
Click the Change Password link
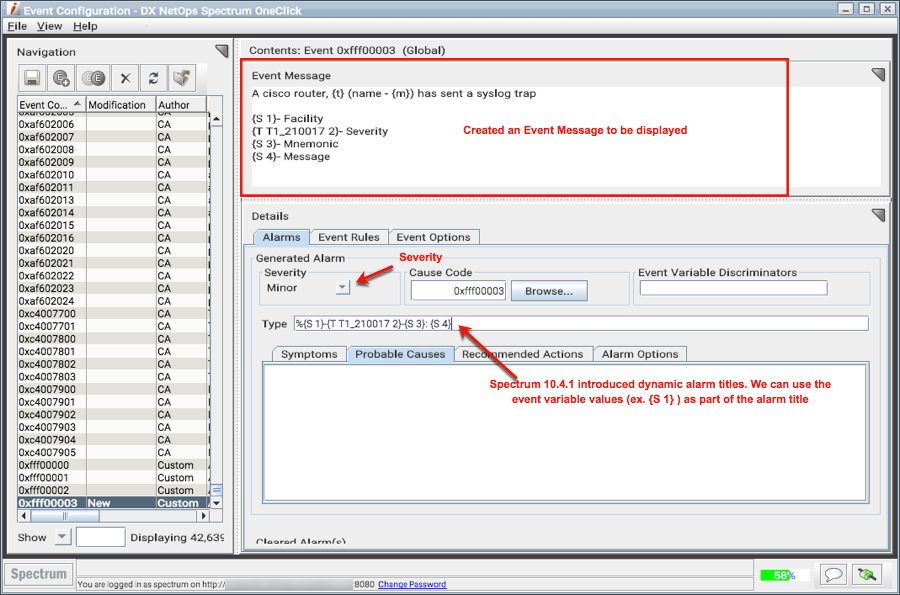tap(412, 584)
